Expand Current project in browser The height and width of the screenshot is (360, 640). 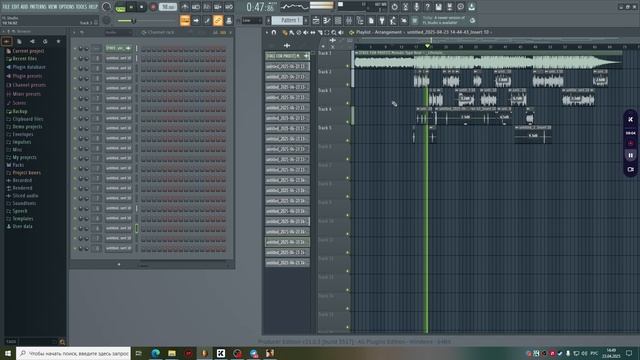tap(28, 51)
